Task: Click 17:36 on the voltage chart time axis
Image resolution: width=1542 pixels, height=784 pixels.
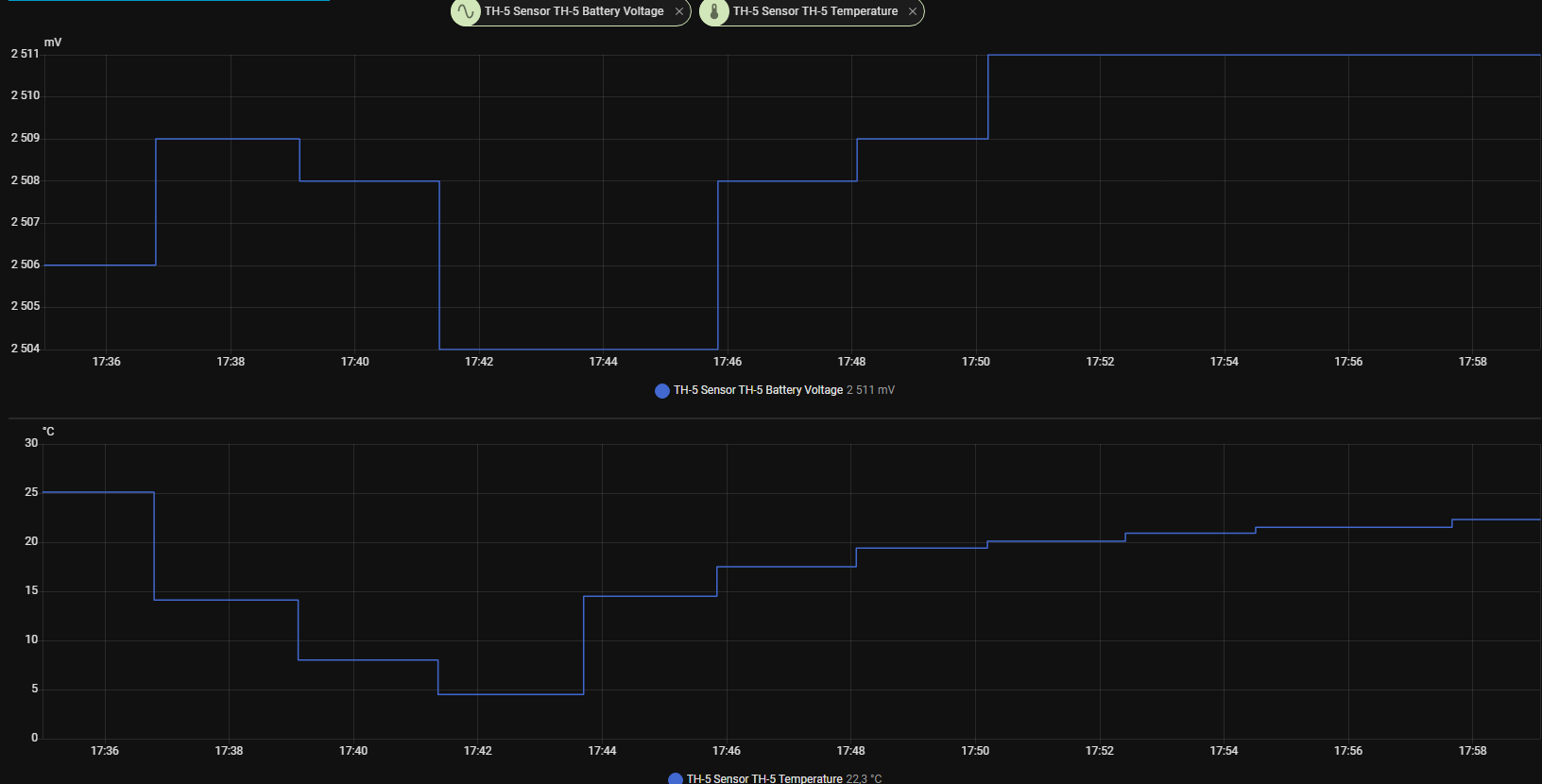Action: [107, 362]
